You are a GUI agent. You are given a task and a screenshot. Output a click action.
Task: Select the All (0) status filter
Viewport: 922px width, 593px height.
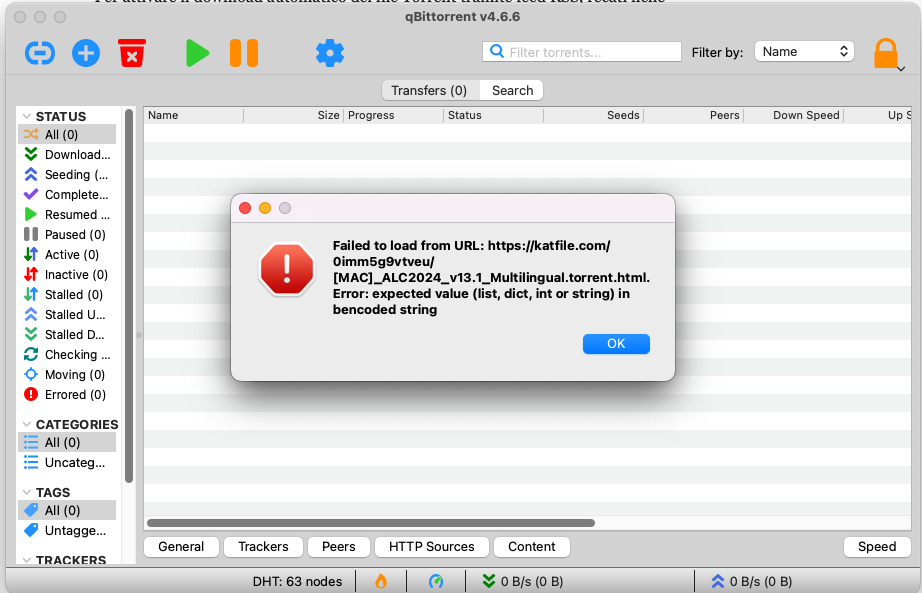(x=67, y=135)
